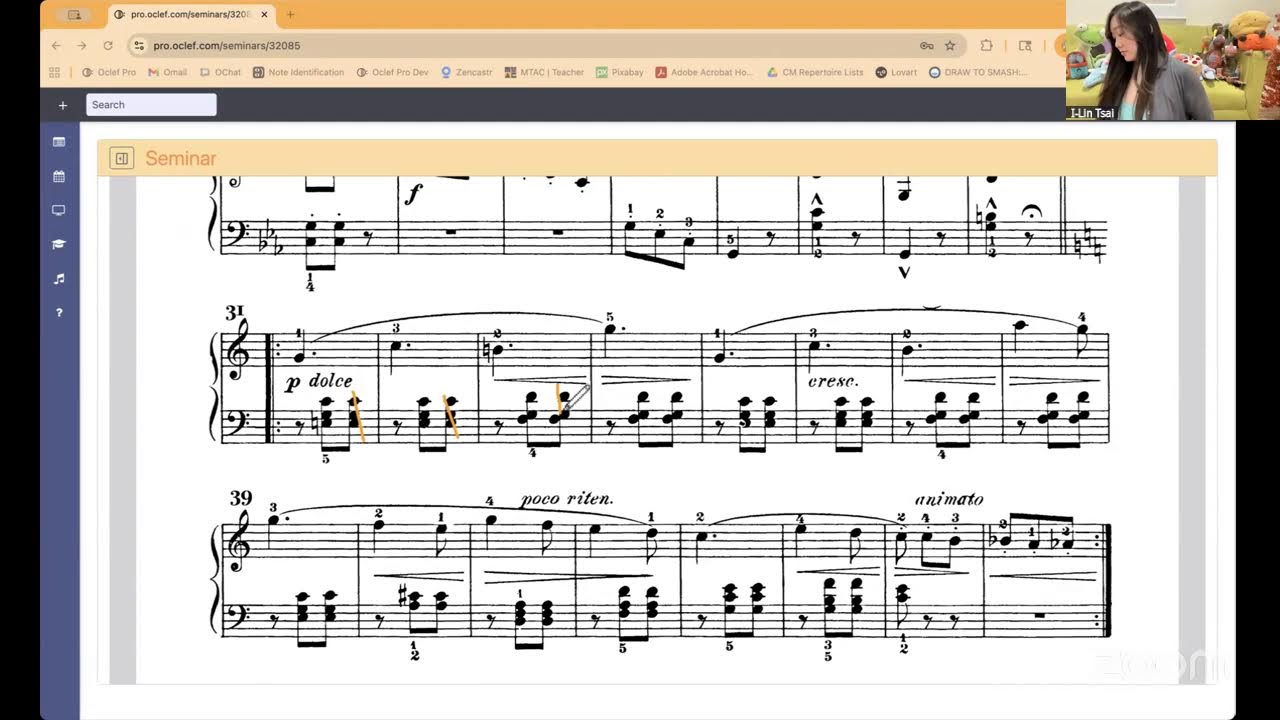1280x720 pixels.
Task: Open the top sidebar panel icon
Action: point(59,142)
